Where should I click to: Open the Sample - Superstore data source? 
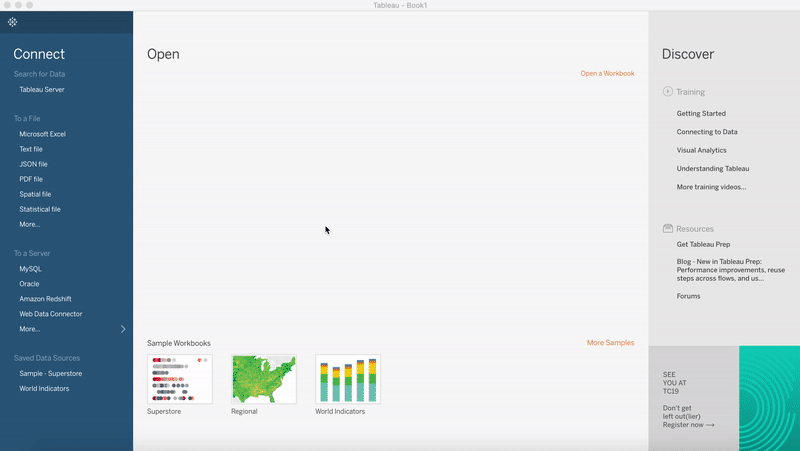(51, 373)
